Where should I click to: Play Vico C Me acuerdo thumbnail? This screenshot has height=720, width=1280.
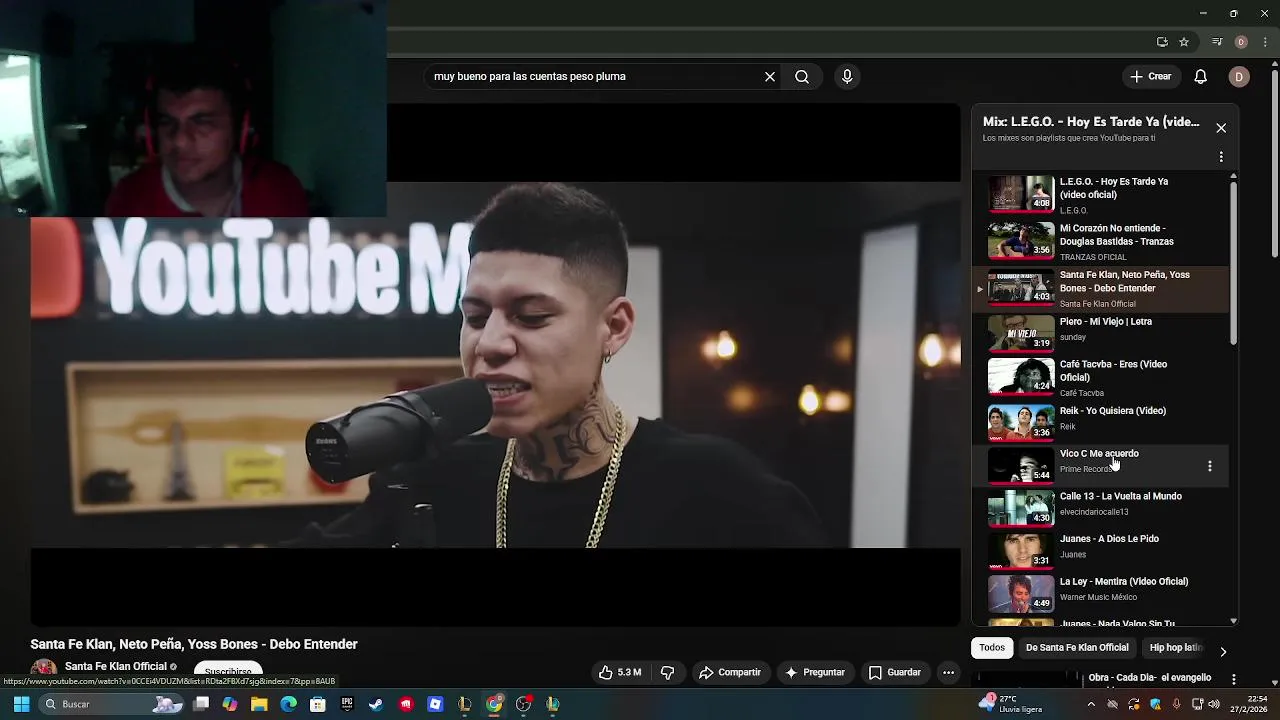tap(1020, 464)
